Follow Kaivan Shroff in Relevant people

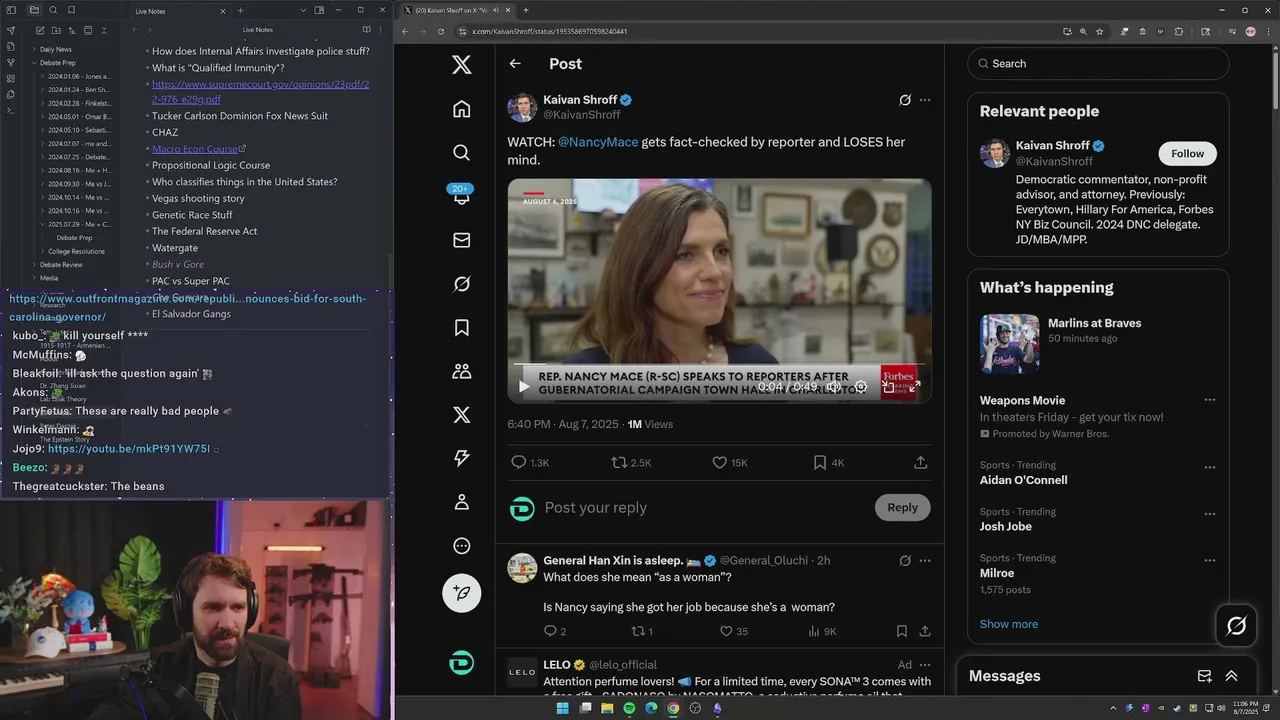tap(1187, 153)
